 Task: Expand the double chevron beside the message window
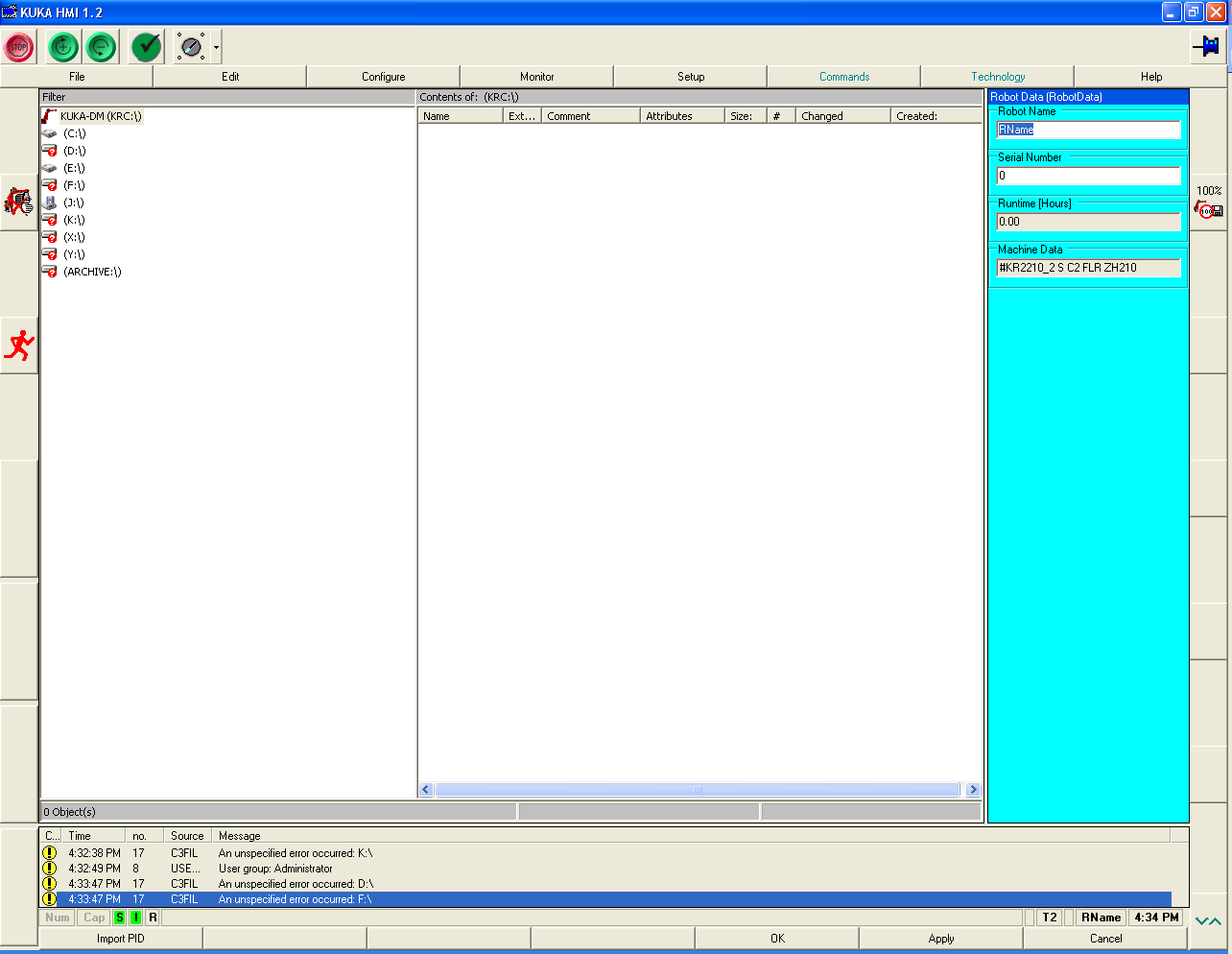pos(1208,920)
